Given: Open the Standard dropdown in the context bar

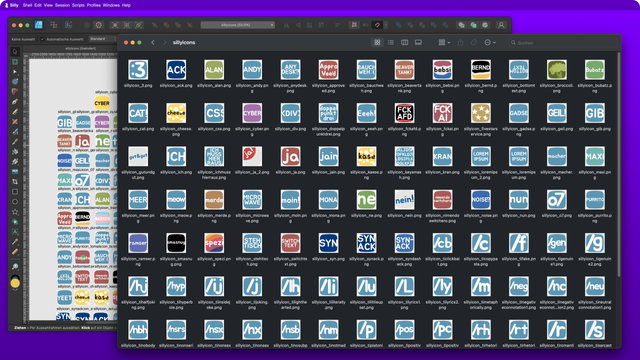Looking at the screenshot, I should pos(103,39).
